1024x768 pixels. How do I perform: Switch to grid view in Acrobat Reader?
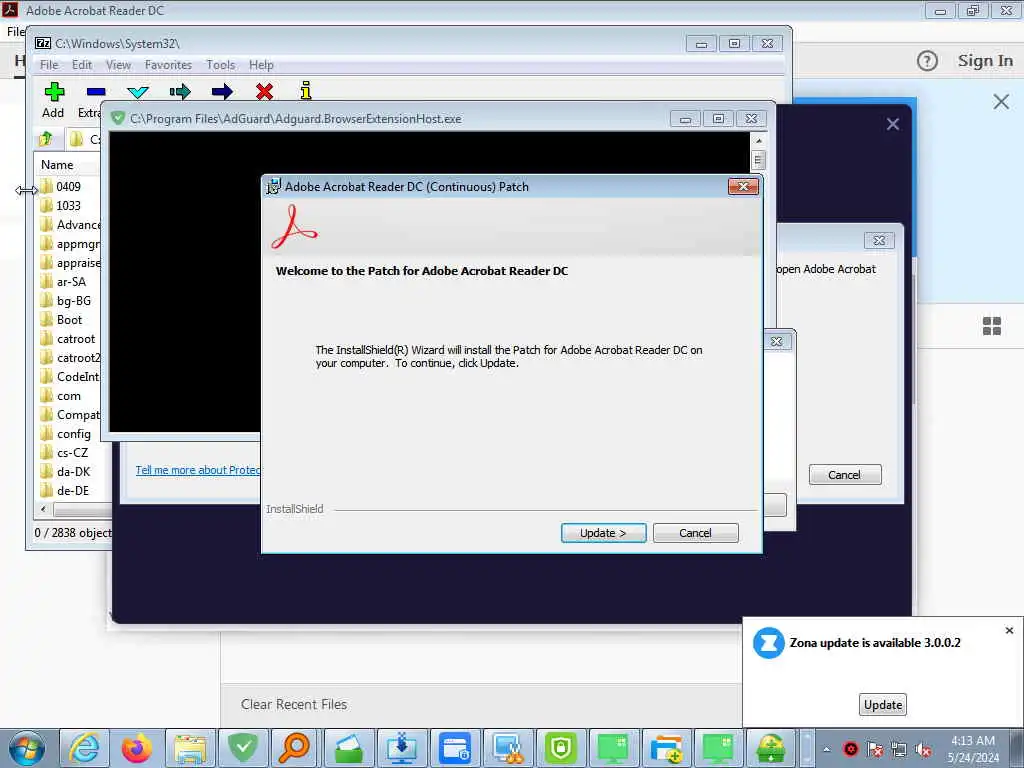point(991,326)
